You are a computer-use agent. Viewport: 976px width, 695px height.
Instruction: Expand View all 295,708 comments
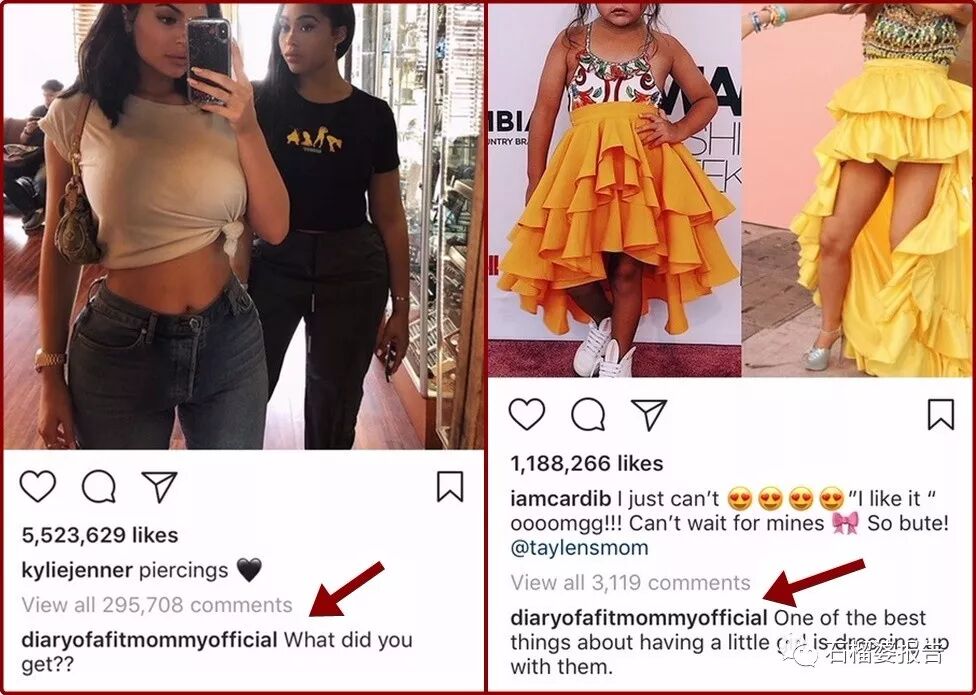click(x=157, y=605)
